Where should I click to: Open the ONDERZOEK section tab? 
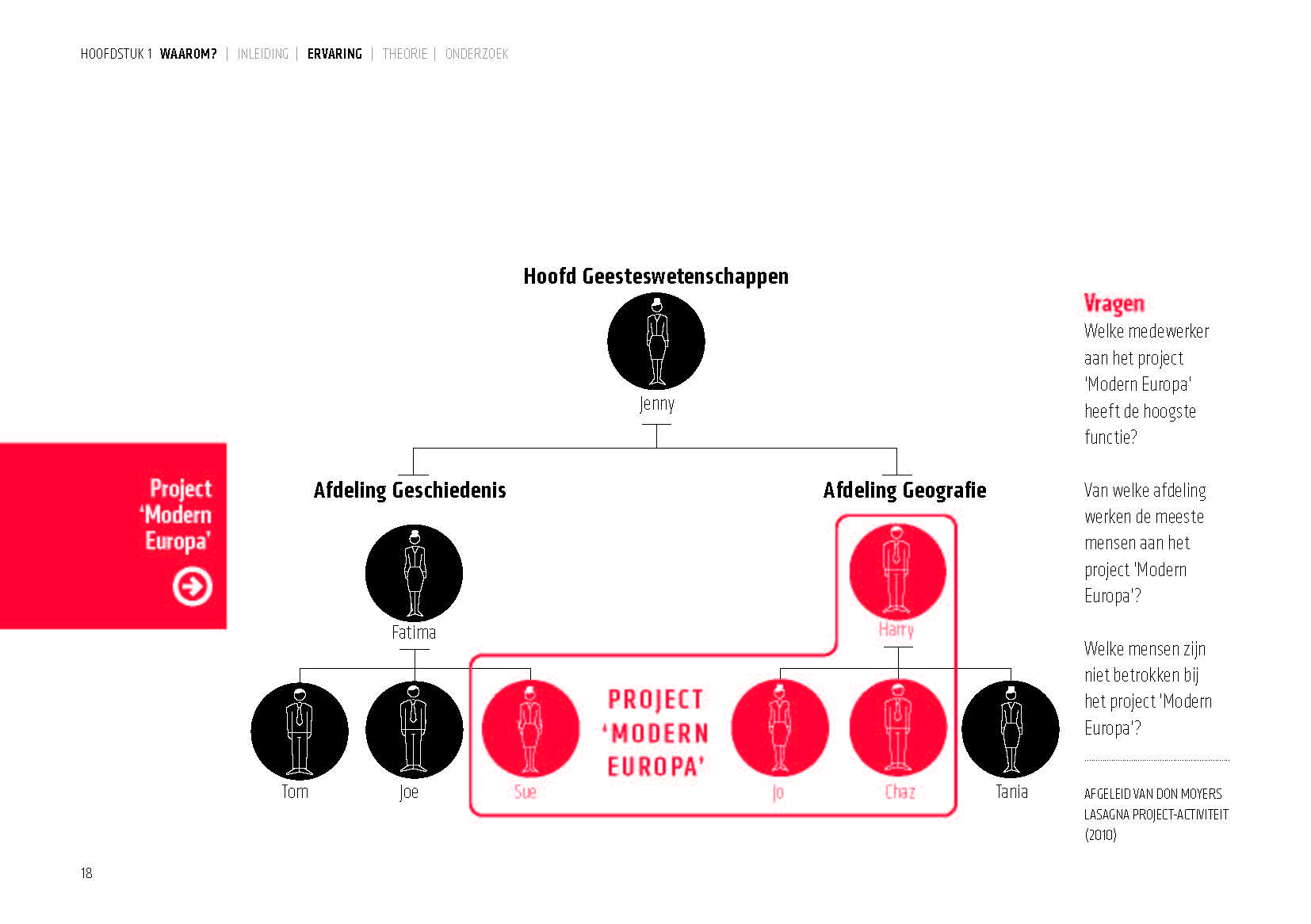(476, 54)
